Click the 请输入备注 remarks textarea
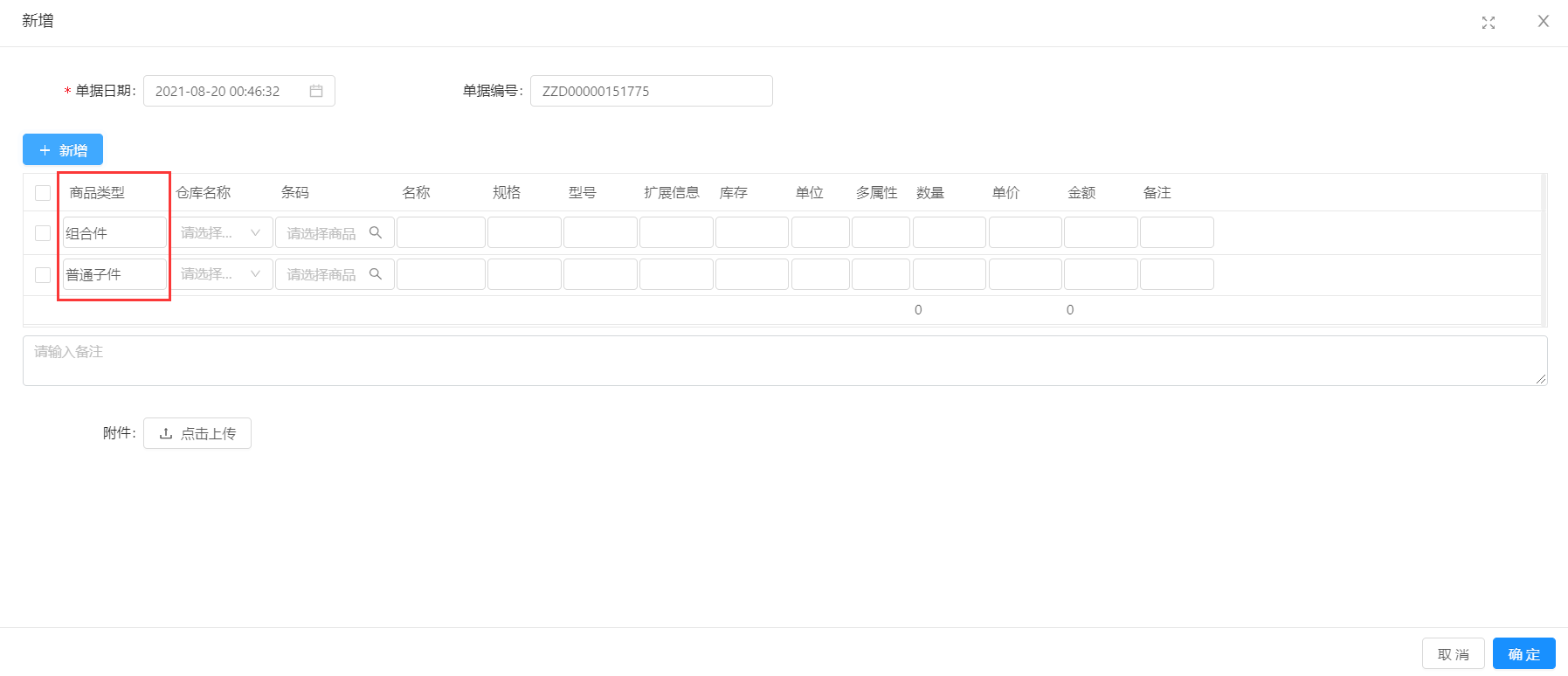 [785, 361]
